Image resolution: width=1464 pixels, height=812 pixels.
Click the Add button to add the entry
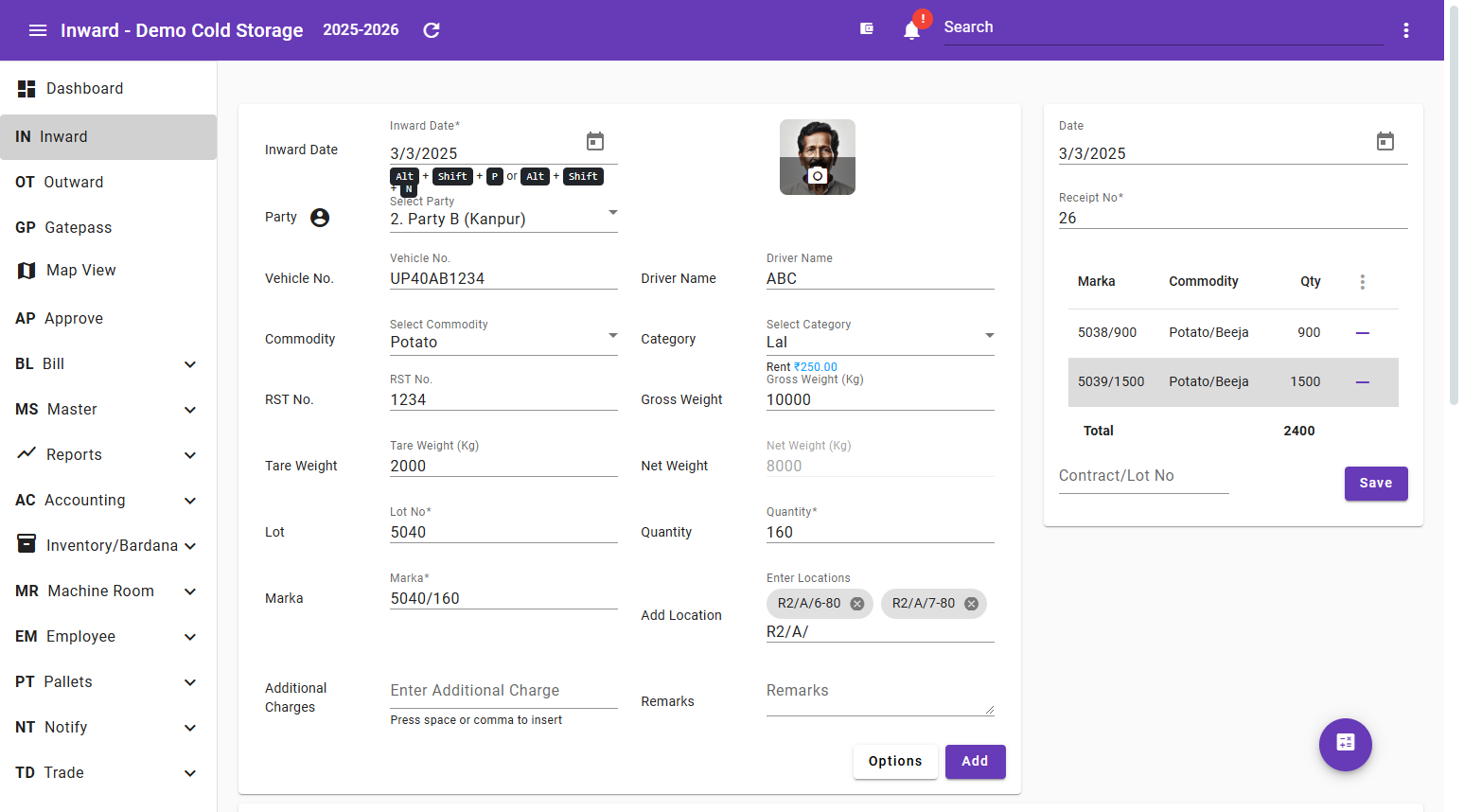(975, 761)
